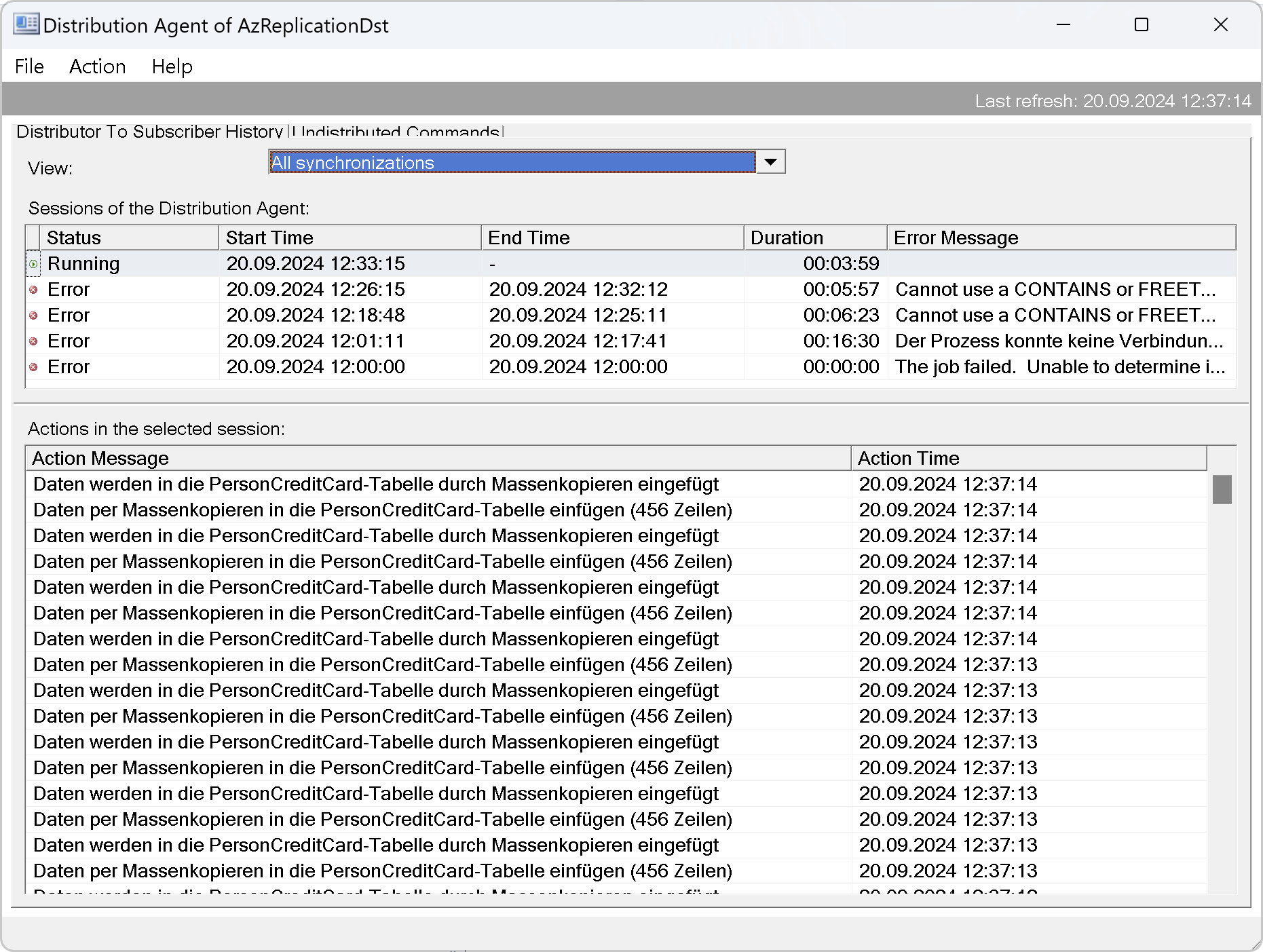1263x952 pixels.
Task: Click the green Running status icon
Action: [33, 264]
